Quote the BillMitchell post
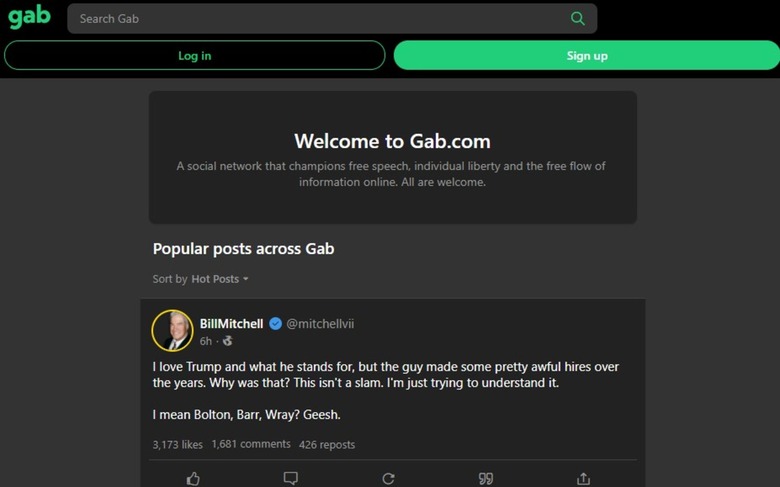Viewport: 780px width, 487px height. tap(486, 478)
